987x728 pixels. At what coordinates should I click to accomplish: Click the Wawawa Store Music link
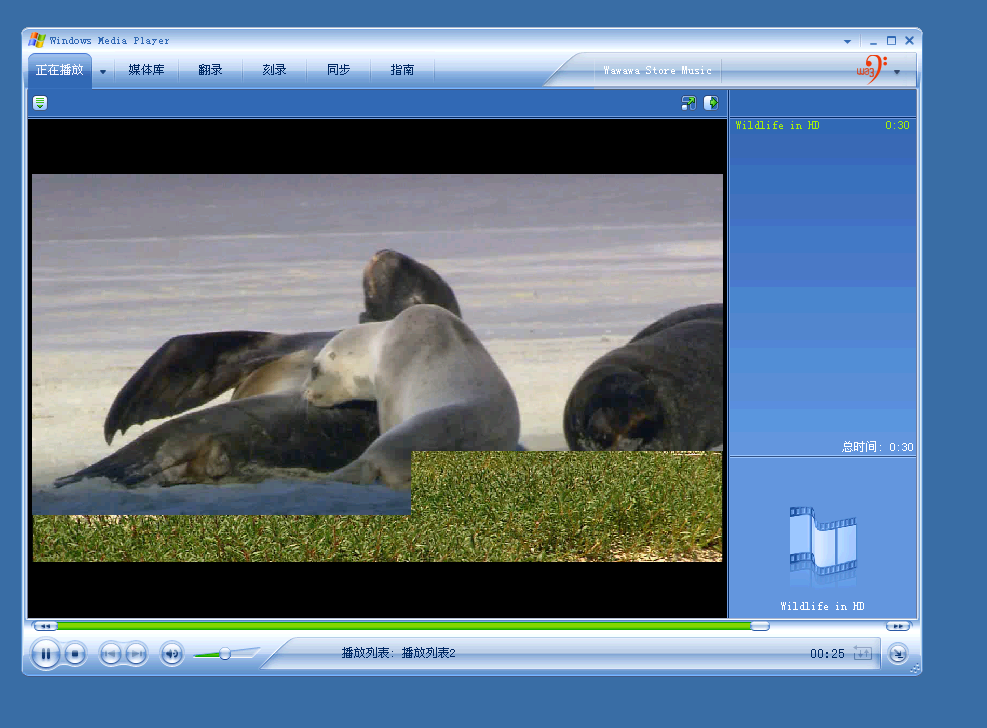(x=657, y=71)
